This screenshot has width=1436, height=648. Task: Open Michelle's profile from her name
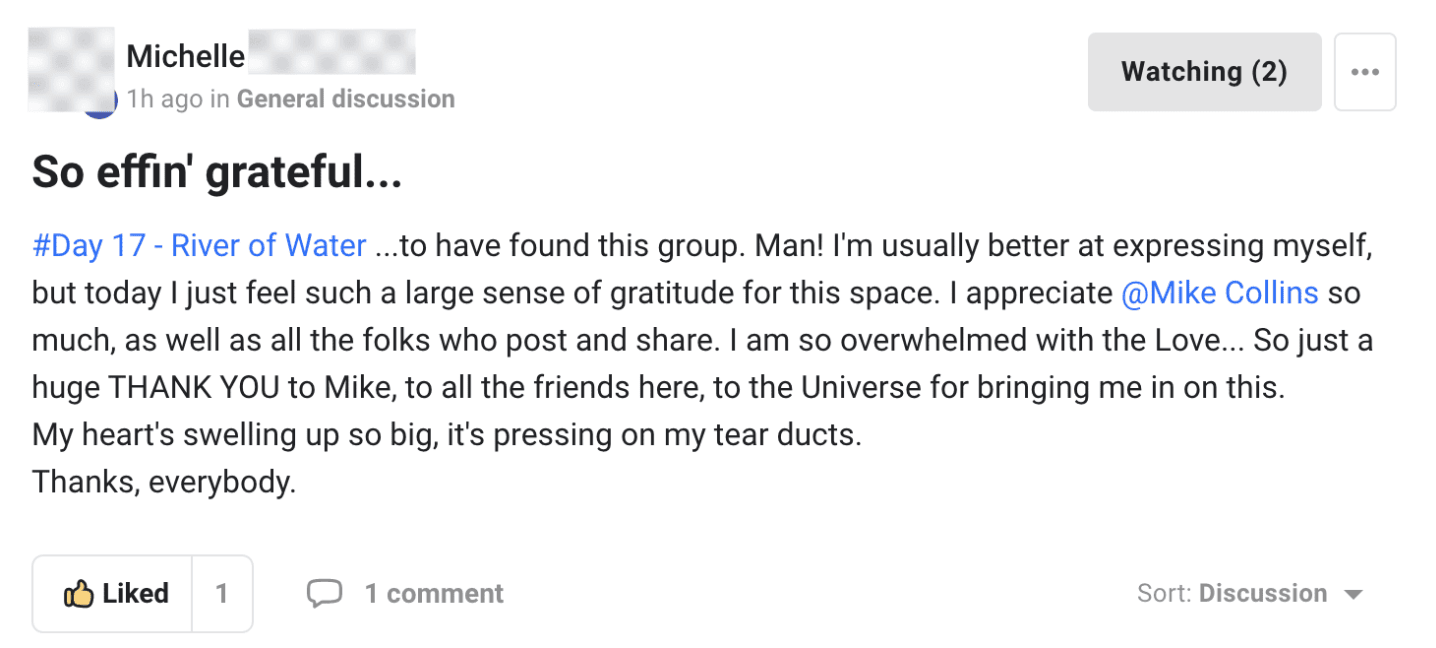pyautogui.click(x=186, y=57)
